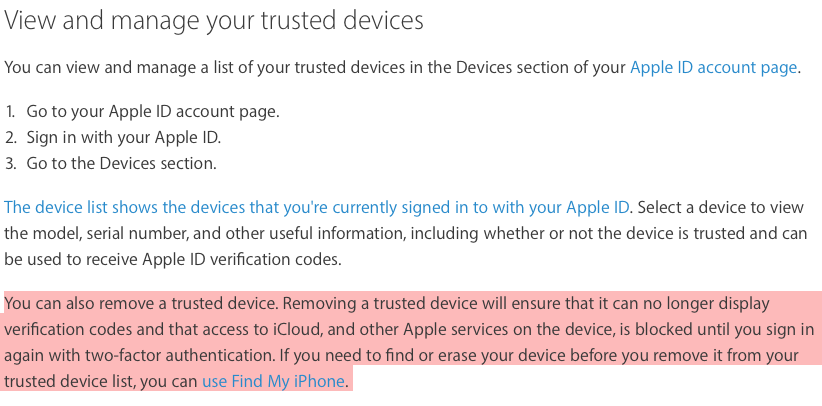Click the step "Go to the Devices section"
822x406 pixels.
[121, 163]
